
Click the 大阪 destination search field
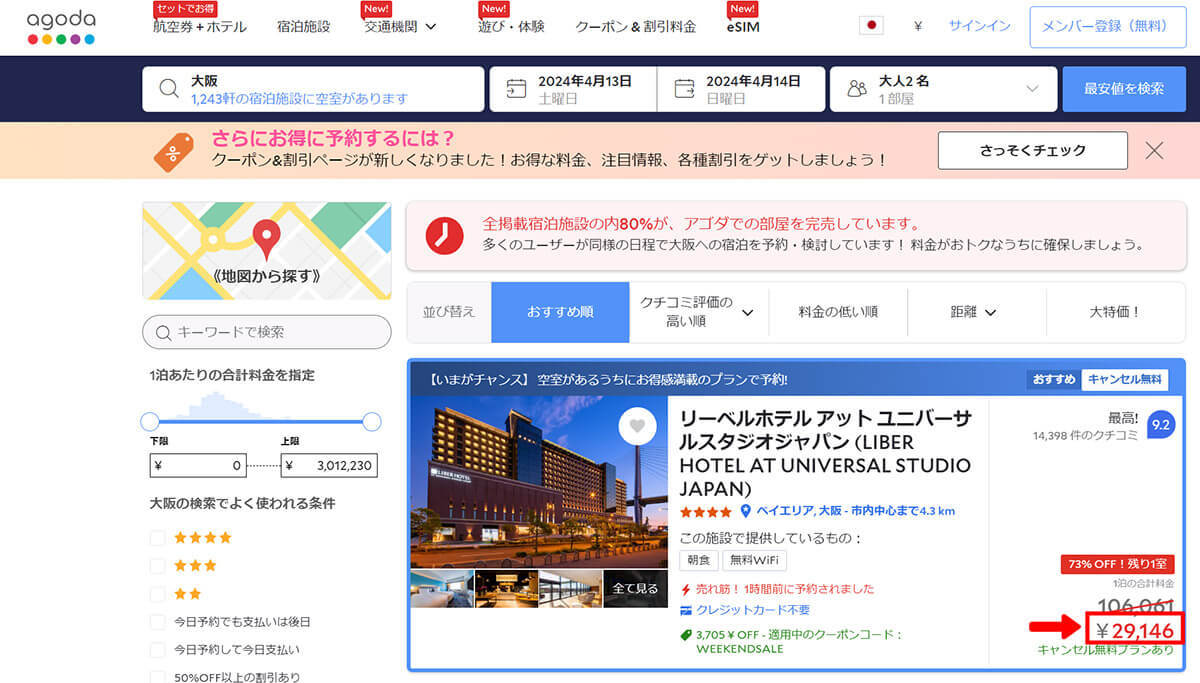313,89
